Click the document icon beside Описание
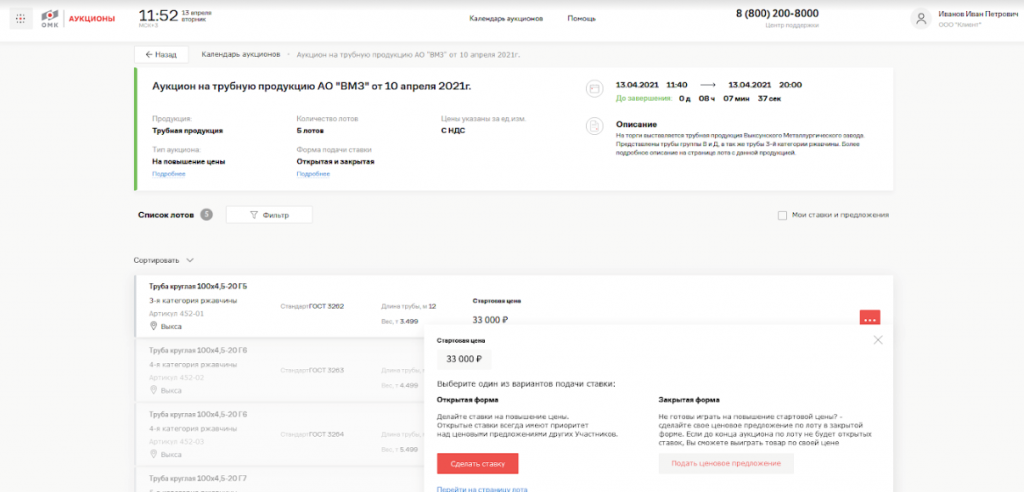This screenshot has height=492, width=1024. tap(594, 126)
